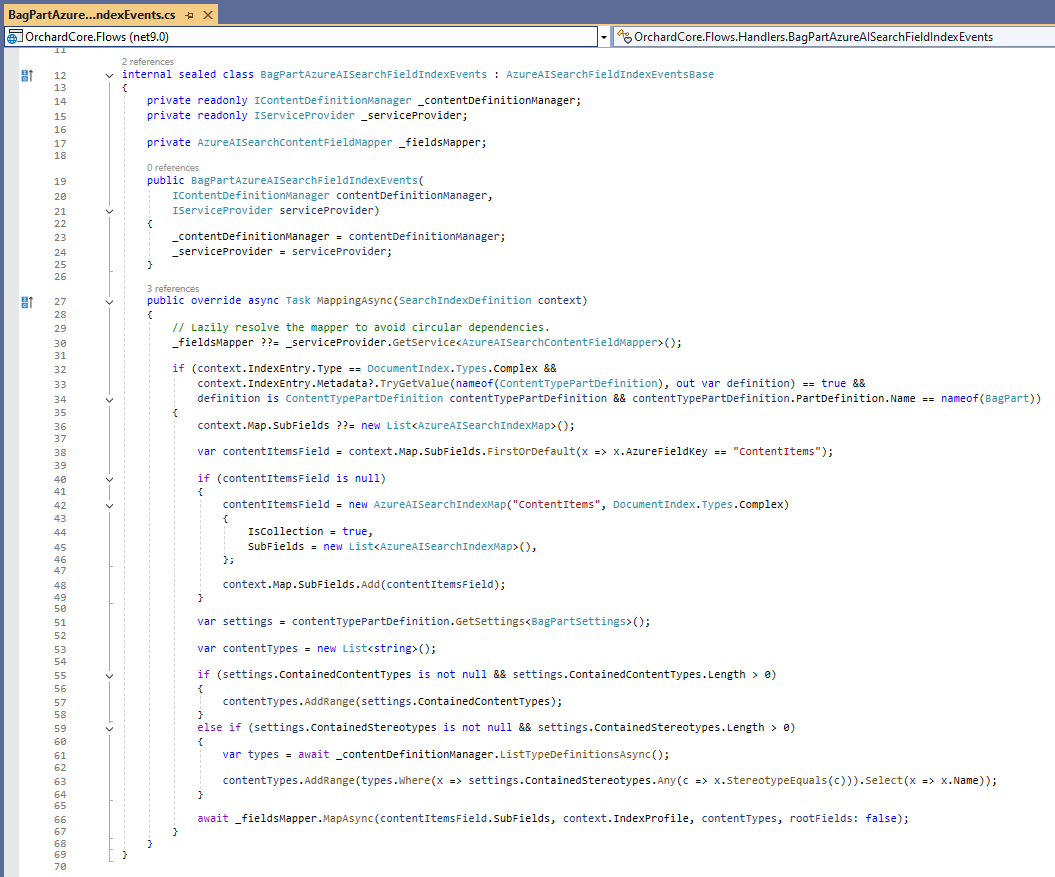
Task: Click the rootFields: false argument
Action: click(x=843, y=819)
